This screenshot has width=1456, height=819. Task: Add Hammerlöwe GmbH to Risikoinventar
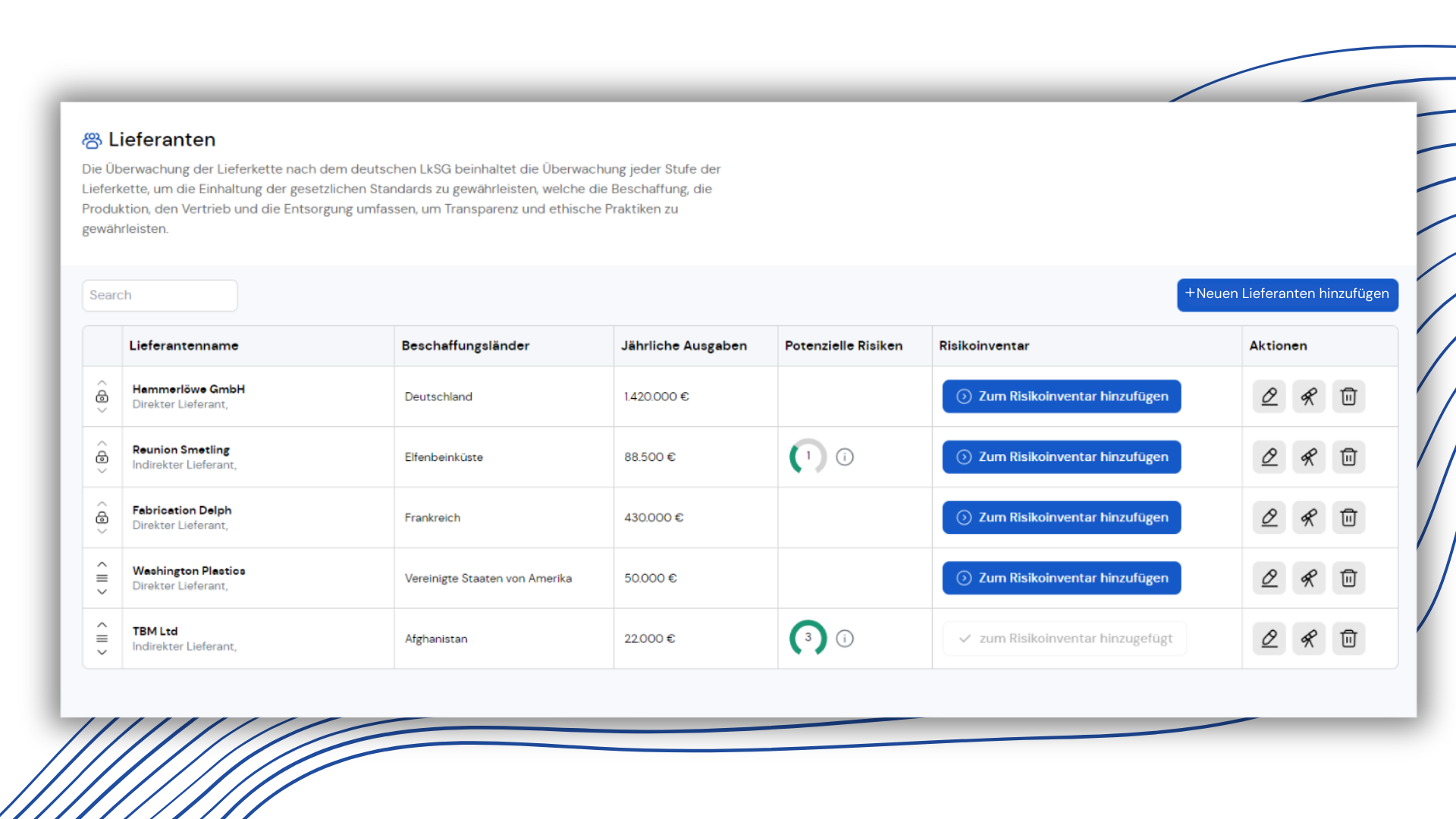[x=1061, y=397]
